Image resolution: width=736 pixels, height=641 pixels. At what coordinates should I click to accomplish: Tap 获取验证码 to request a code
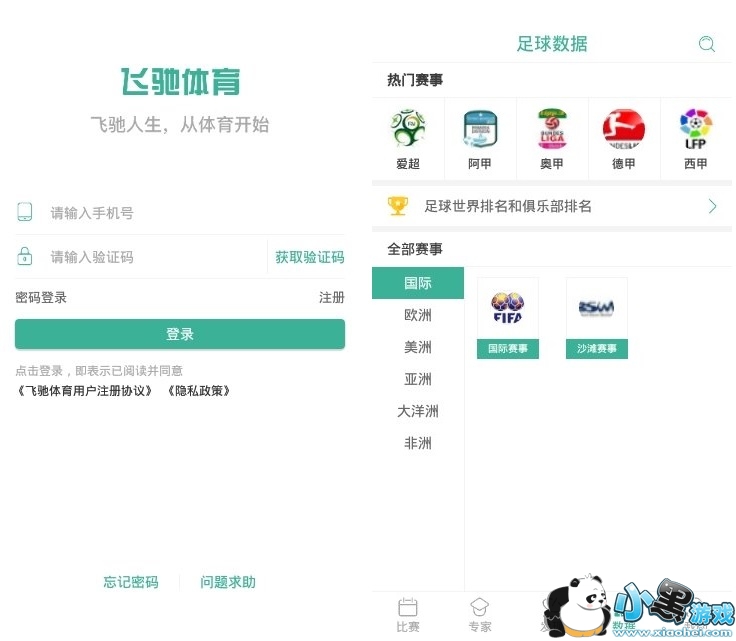pyautogui.click(x=310, y=257)
